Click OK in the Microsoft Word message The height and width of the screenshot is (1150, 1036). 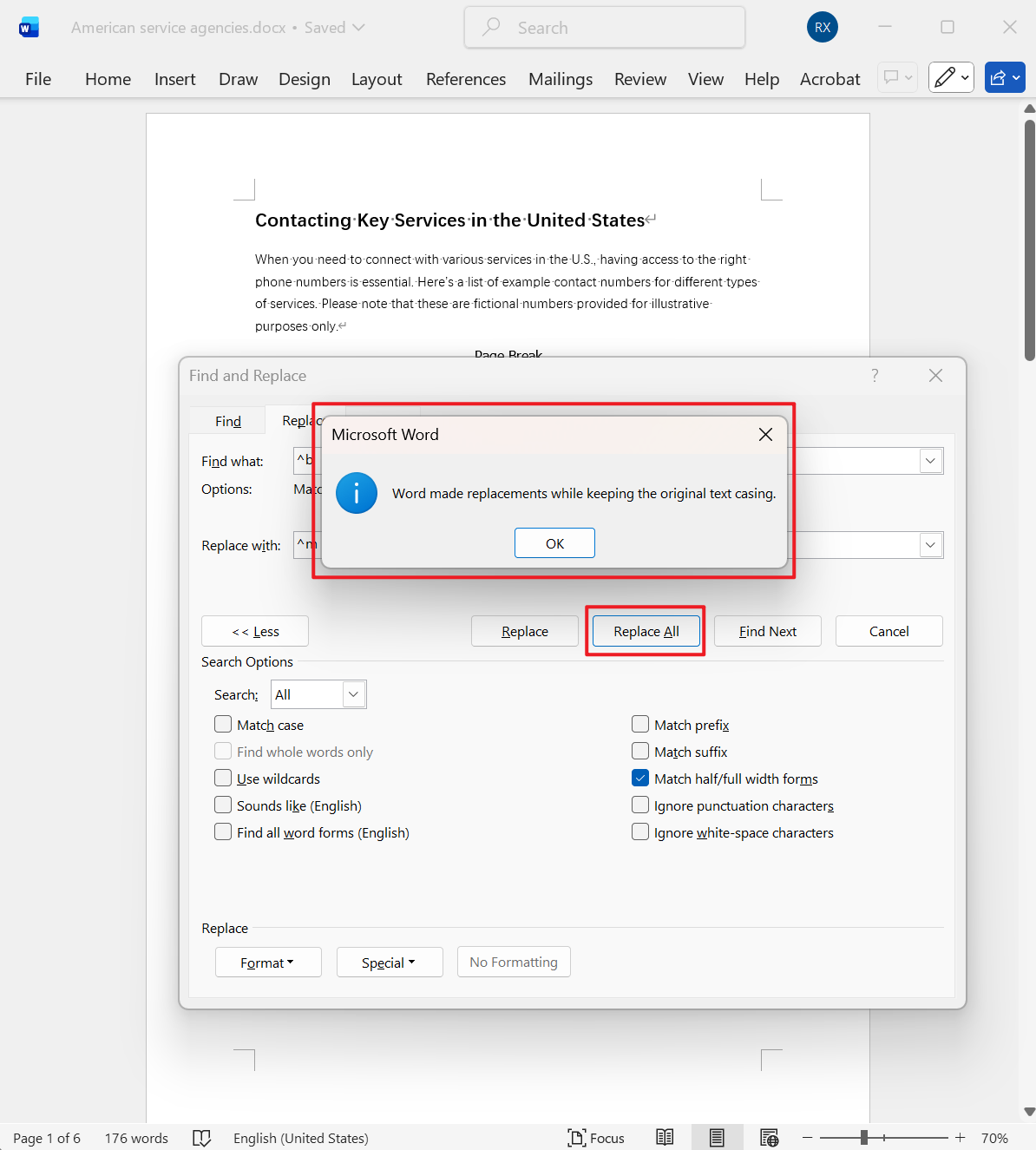(554, 543)
